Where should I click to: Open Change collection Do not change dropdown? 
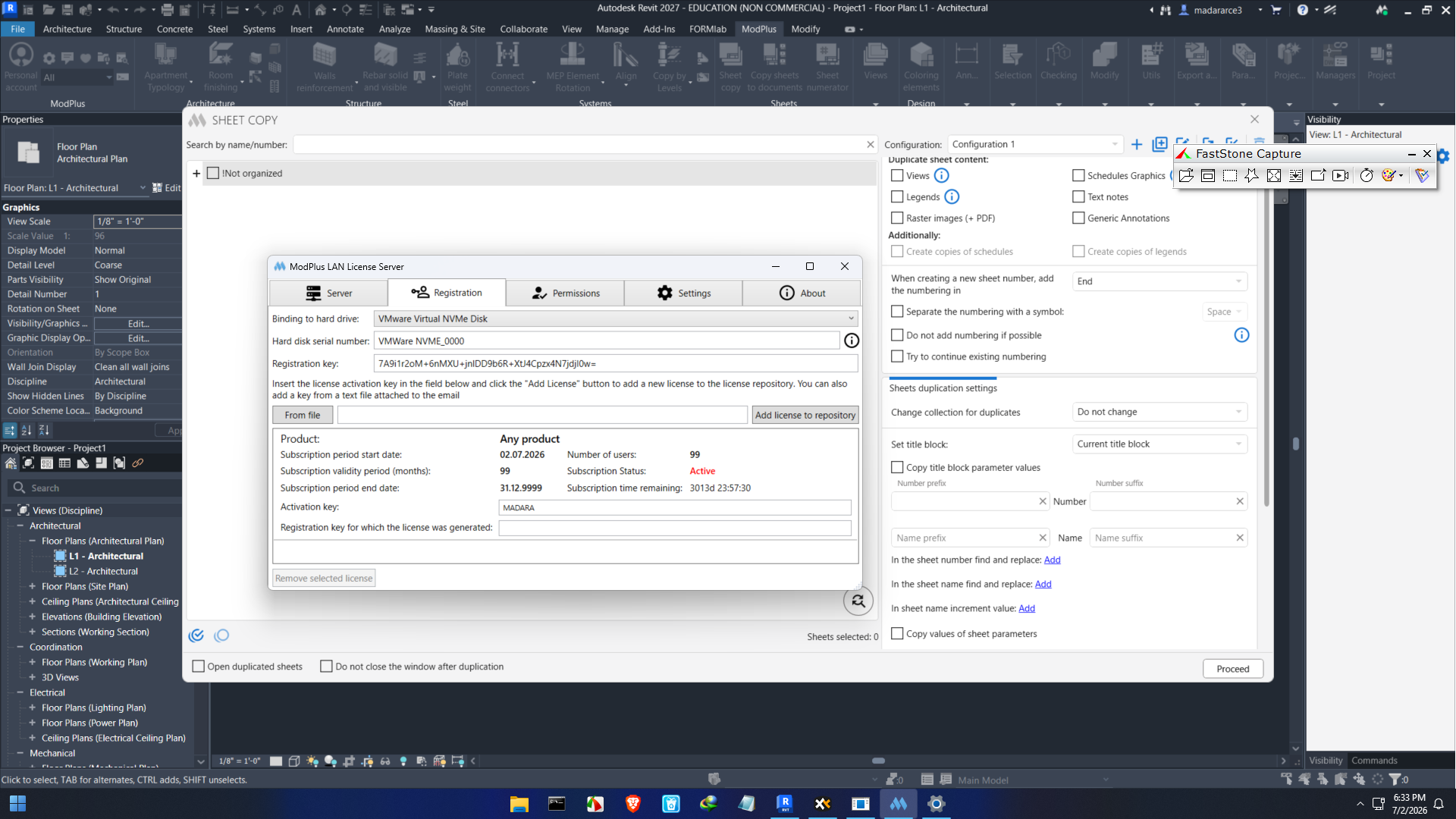tap(1159, 413)
